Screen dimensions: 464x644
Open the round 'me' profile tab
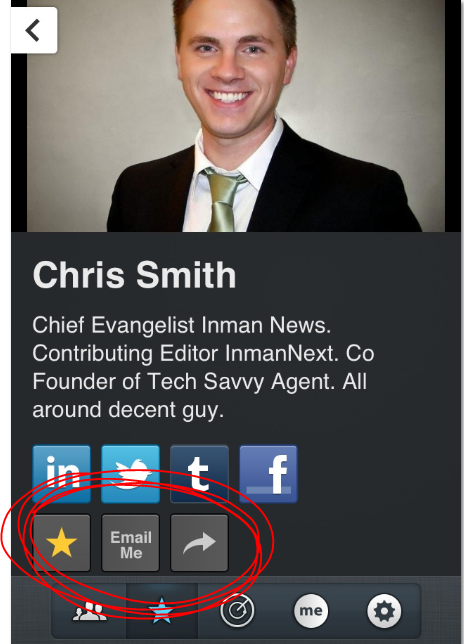(311, 611)
